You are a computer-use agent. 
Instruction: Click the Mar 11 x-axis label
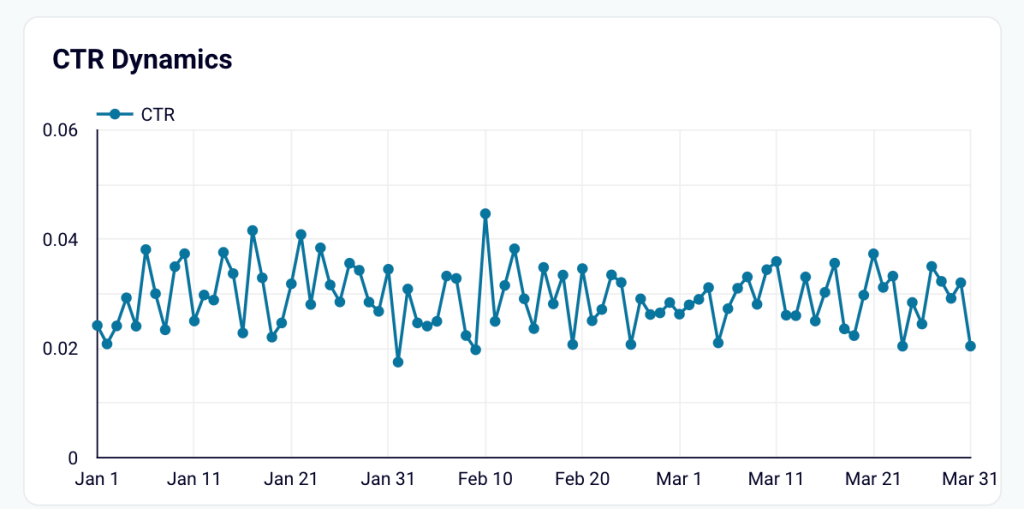(x=776, y=479)
